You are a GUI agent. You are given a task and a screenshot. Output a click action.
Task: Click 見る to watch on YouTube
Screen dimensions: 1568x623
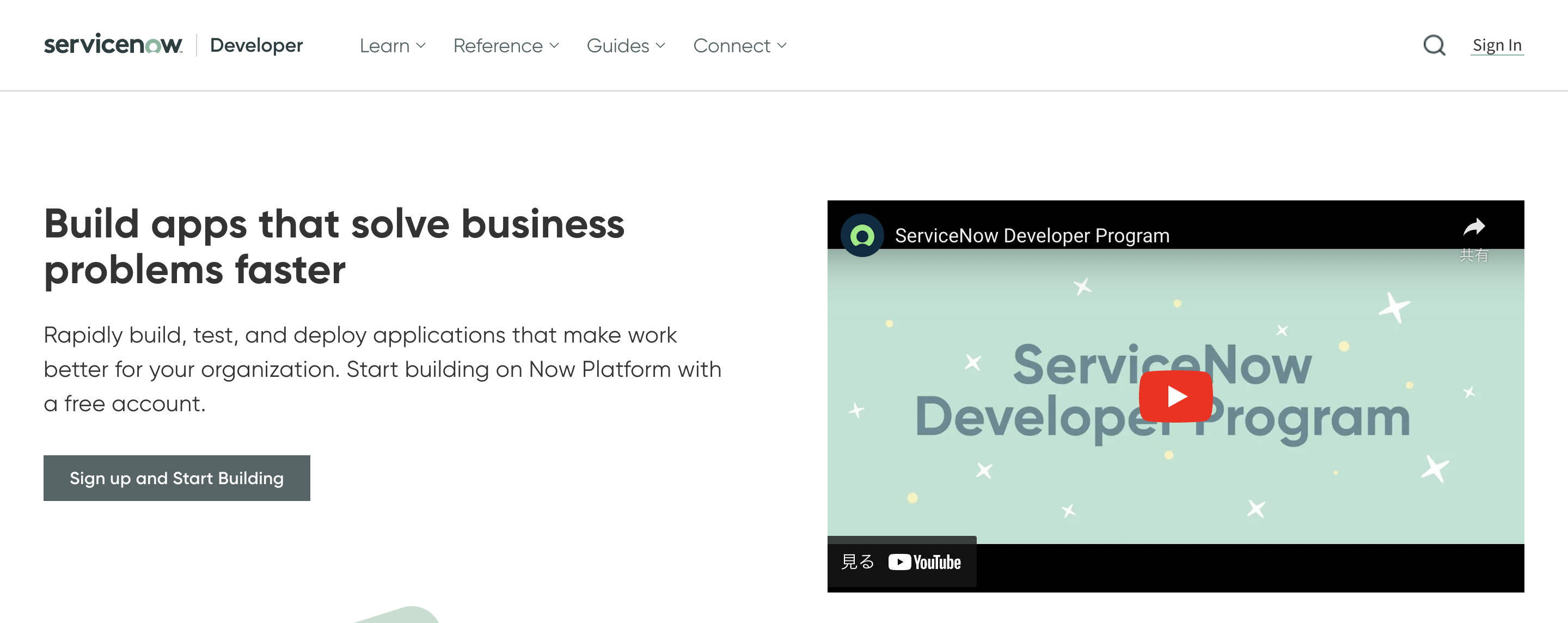856,562
